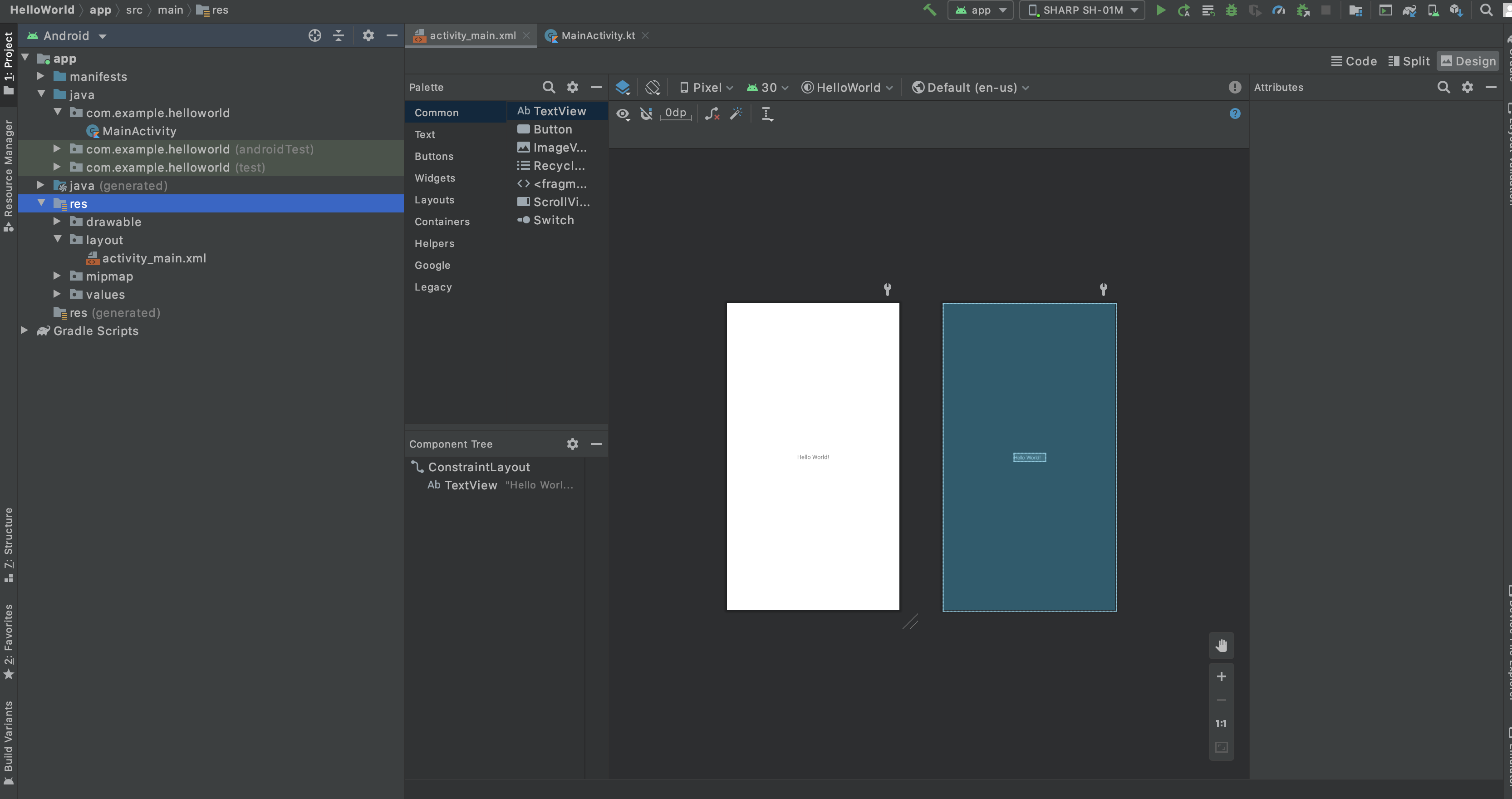Screen dimensions: 1512x799
Task: Toggle Autoconnect with the magnet icon
Action: point(646,114)
